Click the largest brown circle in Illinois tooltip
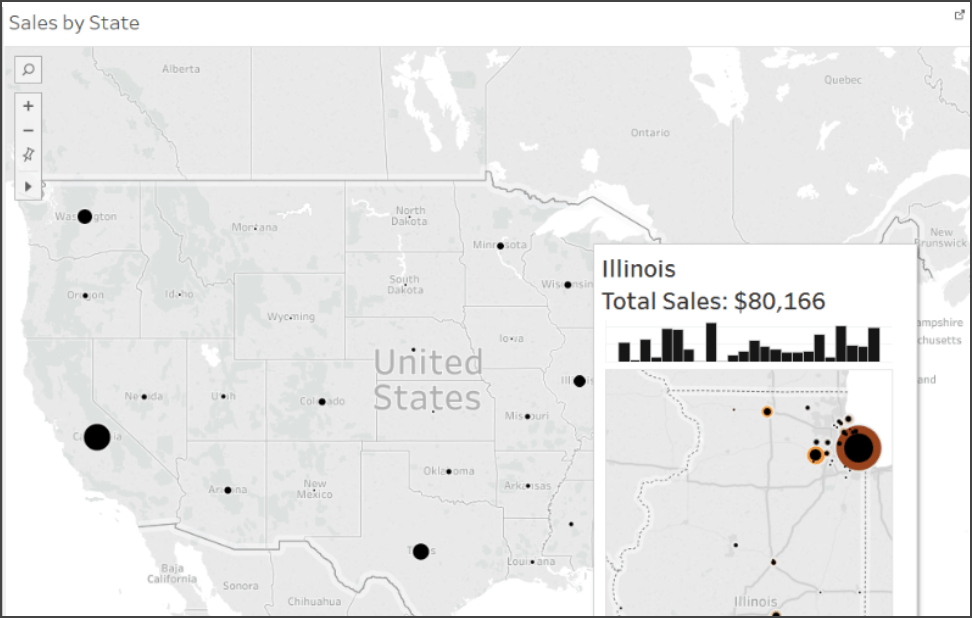This screenshot has width=972, height=618. [x=858, y=447]
